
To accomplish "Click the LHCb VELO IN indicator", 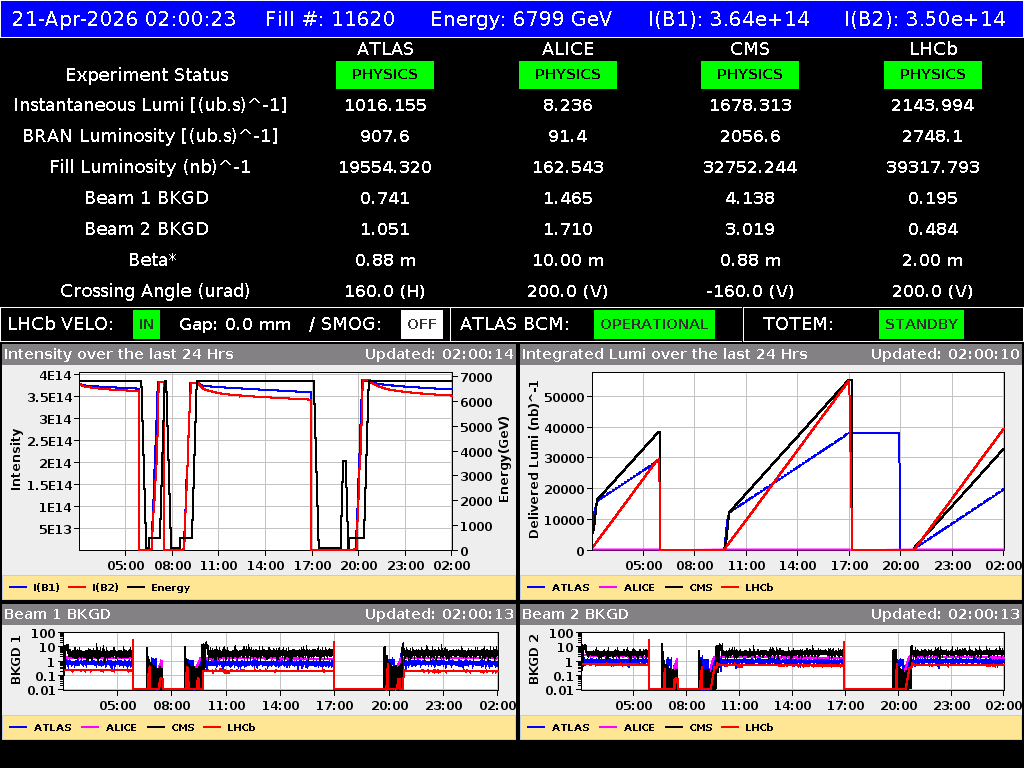I will click(146, 324).
